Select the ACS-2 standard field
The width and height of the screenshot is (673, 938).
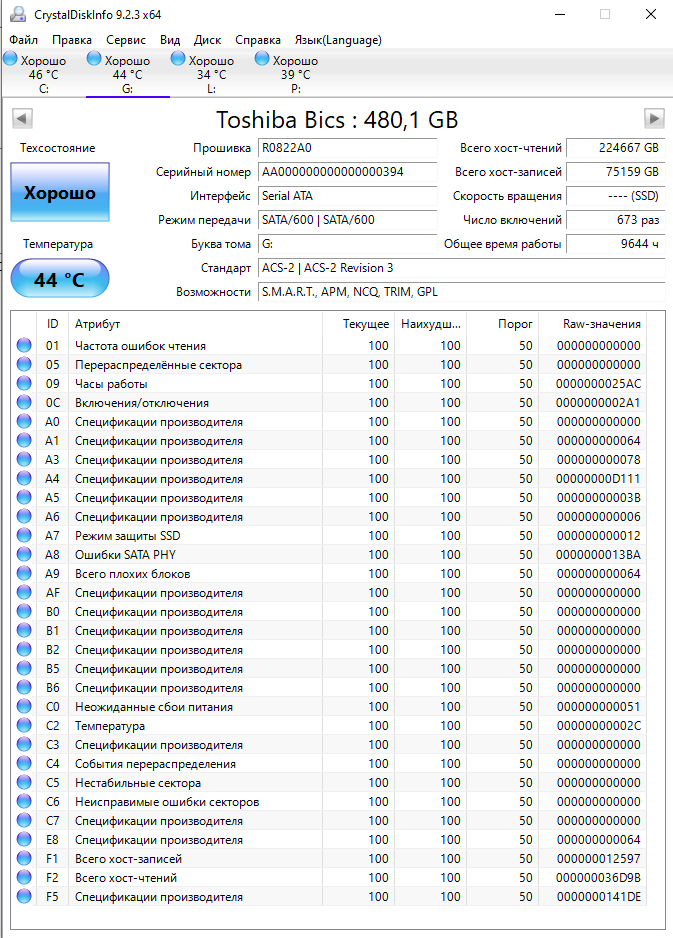pos(461,268)
